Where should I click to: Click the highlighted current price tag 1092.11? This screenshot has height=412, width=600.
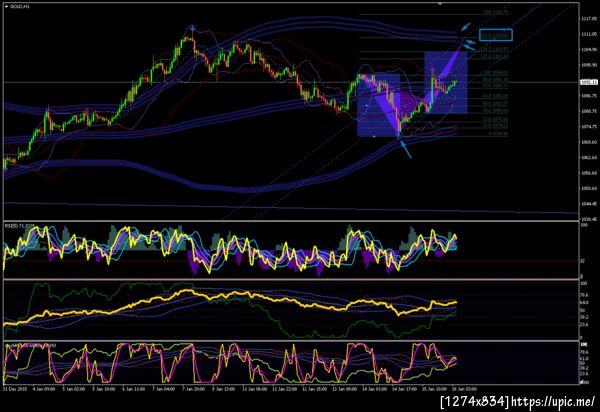[x=588, y=82]
